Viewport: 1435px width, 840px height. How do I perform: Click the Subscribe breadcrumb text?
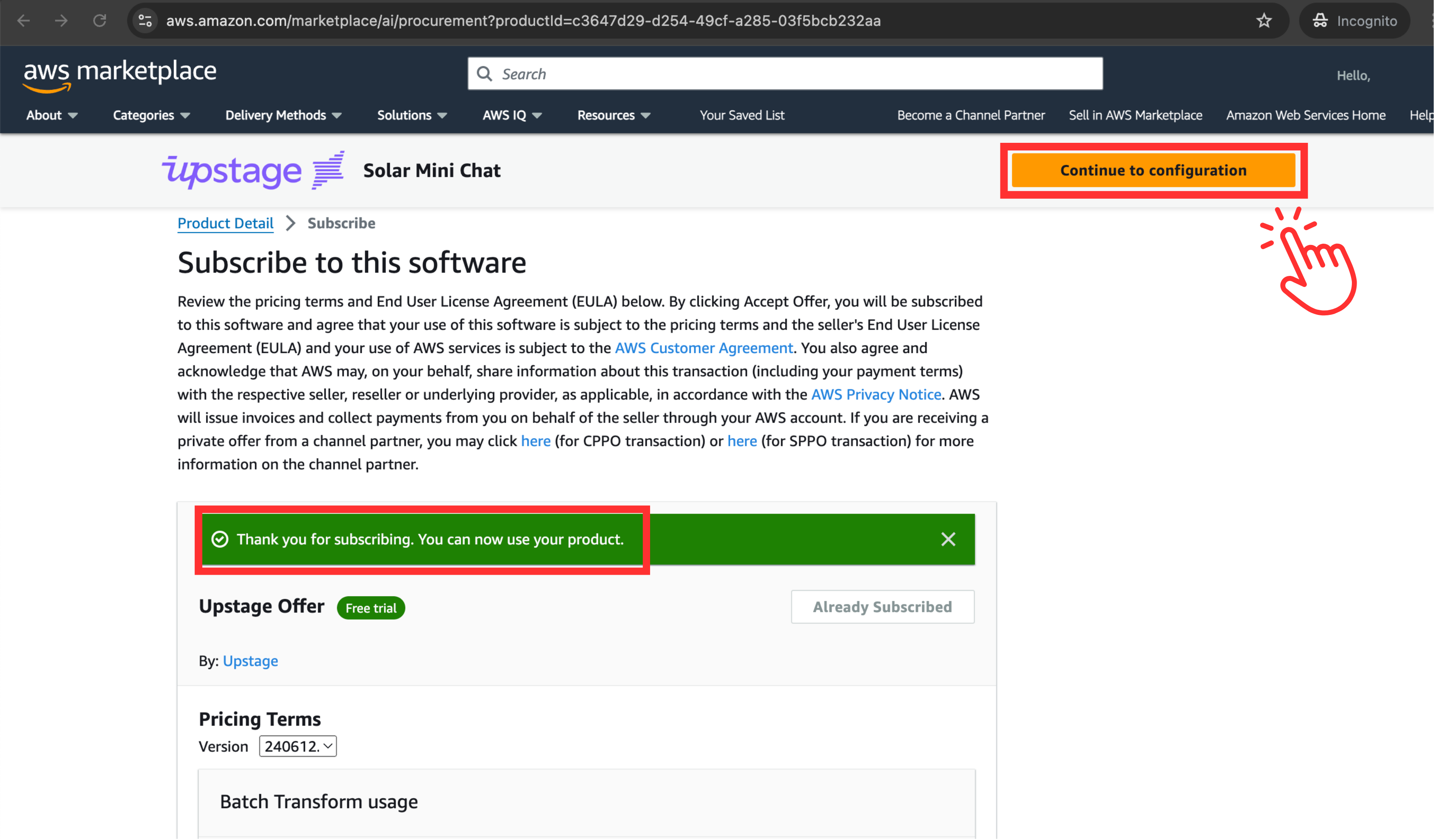[x=342, y=223]
